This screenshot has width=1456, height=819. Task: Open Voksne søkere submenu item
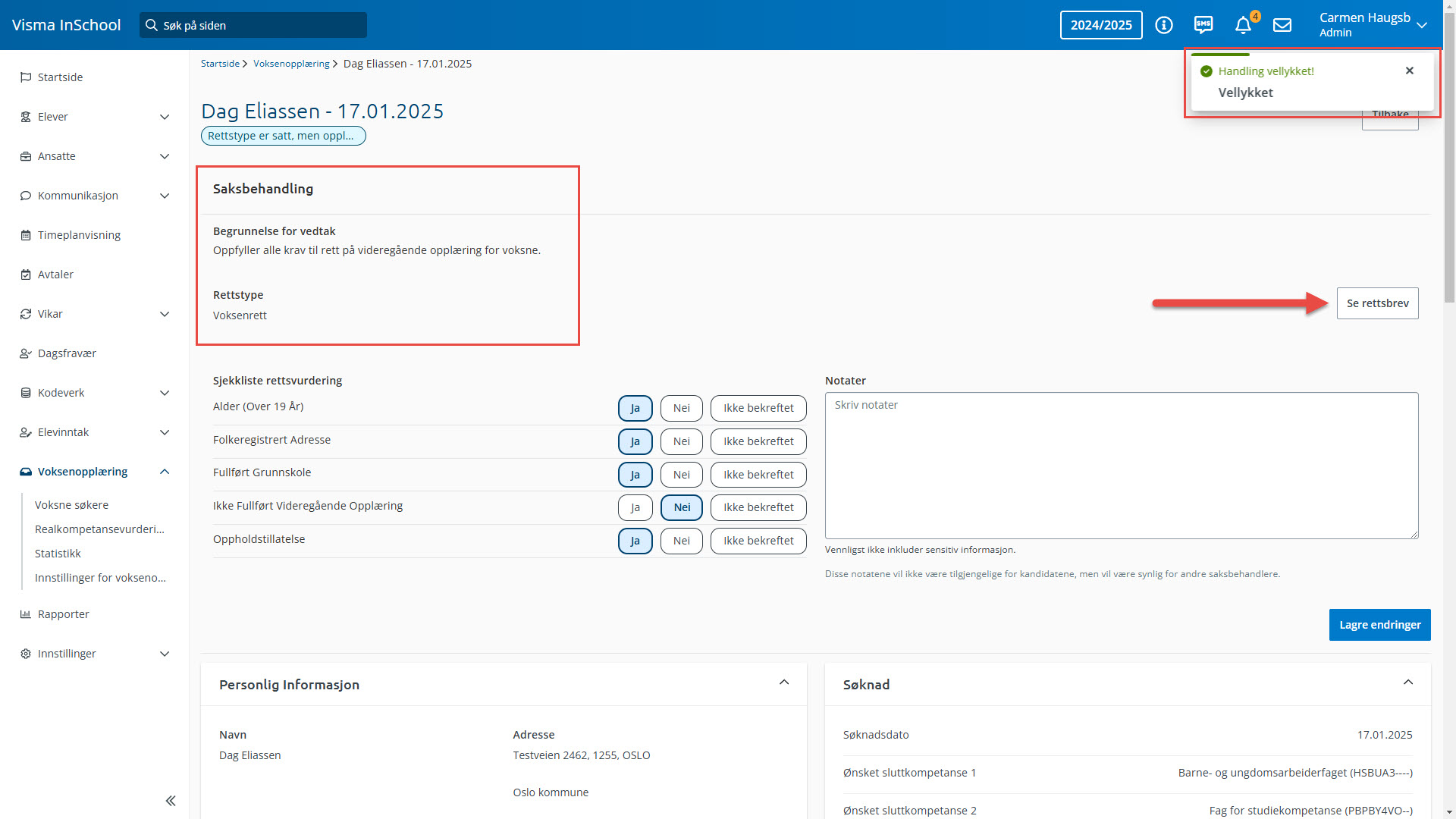(71, 505)
